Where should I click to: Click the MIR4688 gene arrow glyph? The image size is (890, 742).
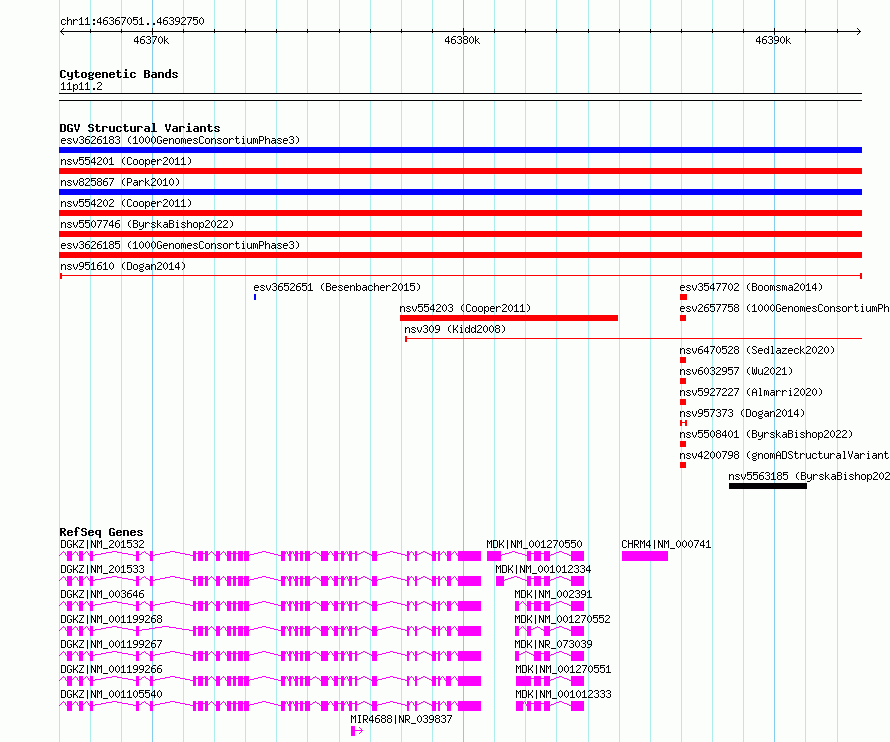pos(357,731)
